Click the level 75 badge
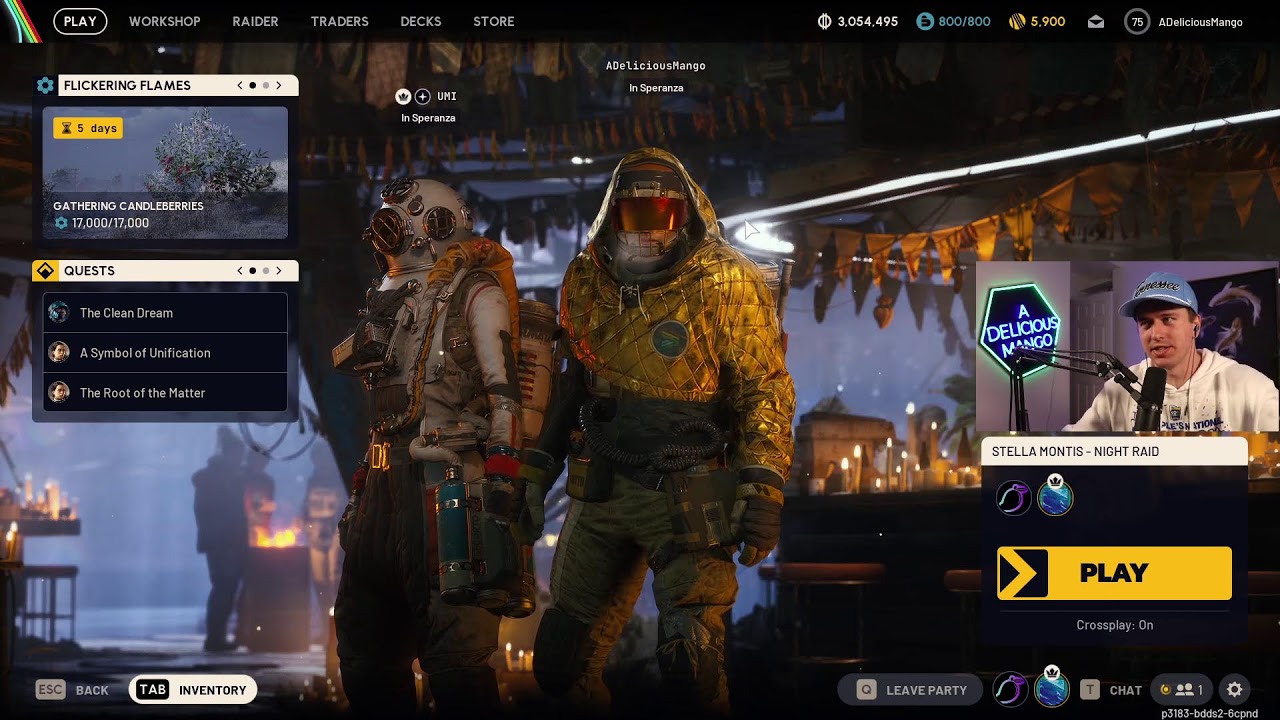 click(1137, 21)
